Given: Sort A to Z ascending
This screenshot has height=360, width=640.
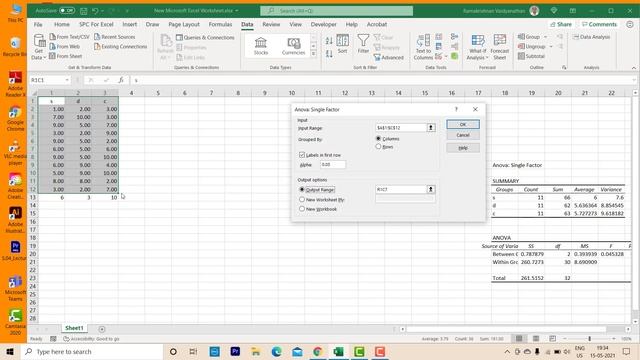Looking at the screenshot, I should click(x=329, y=41).
